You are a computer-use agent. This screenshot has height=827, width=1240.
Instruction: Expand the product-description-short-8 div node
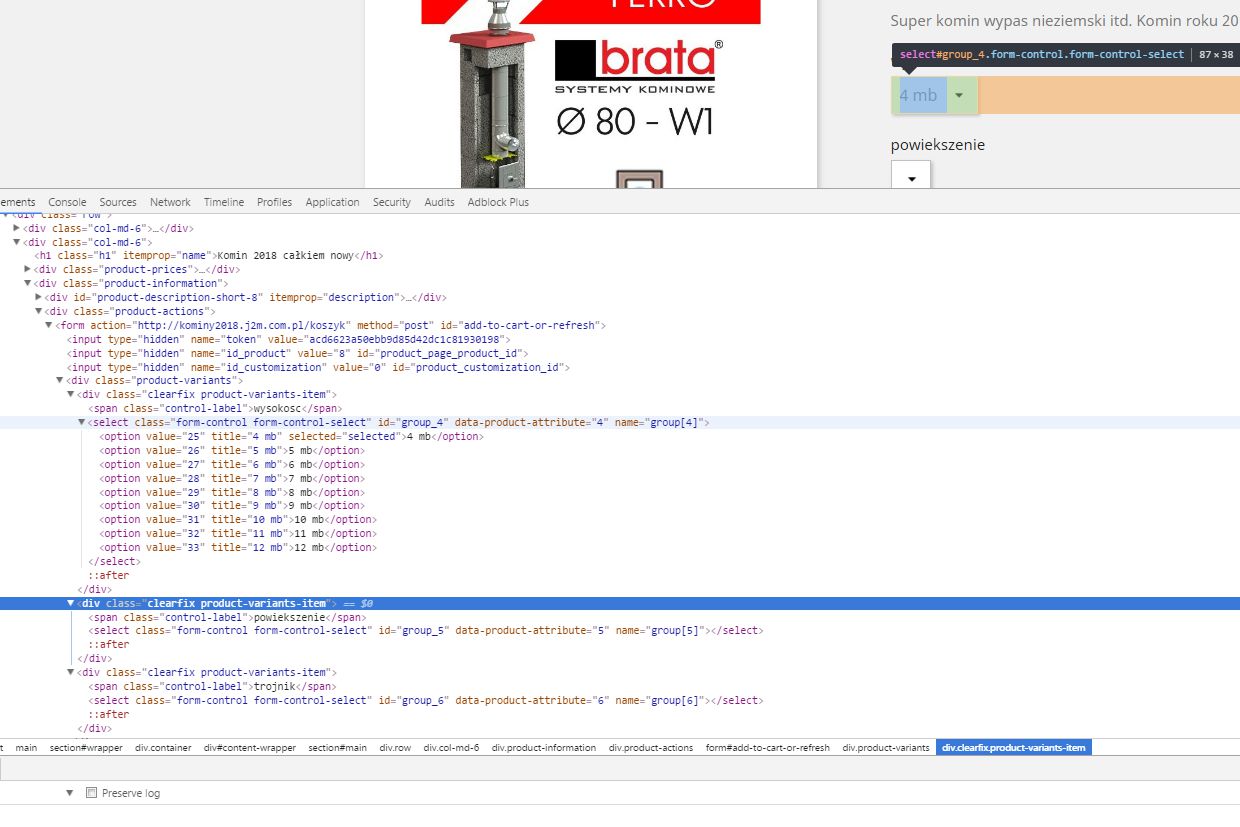[x=38, y=297]
